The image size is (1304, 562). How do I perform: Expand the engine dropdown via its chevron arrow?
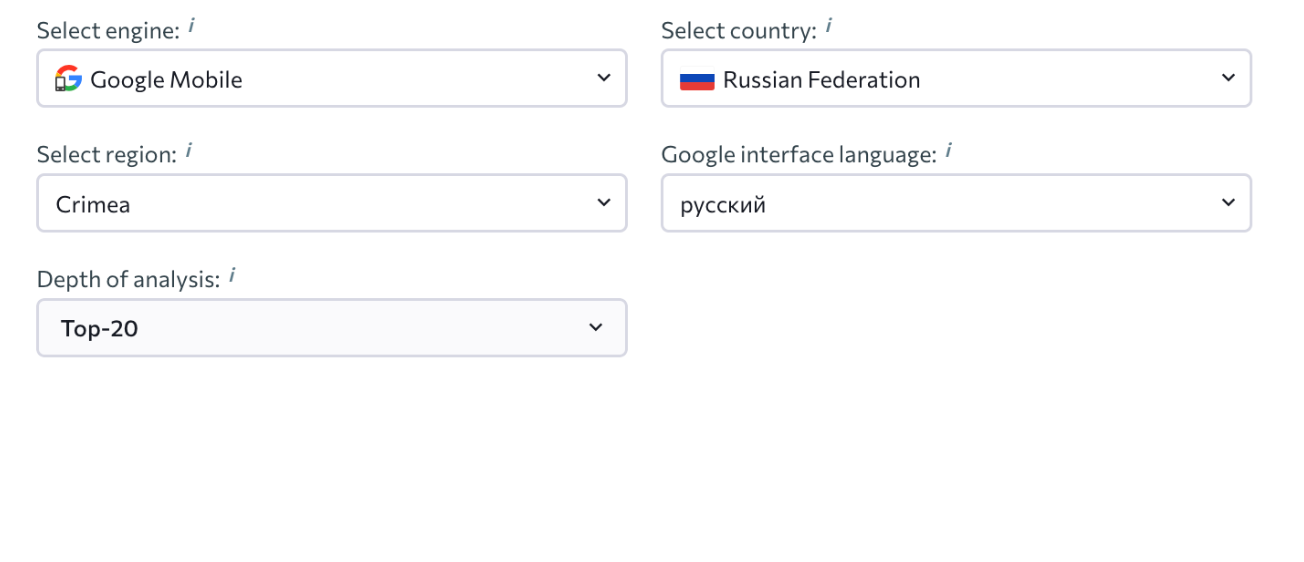(x=603, y=78)
